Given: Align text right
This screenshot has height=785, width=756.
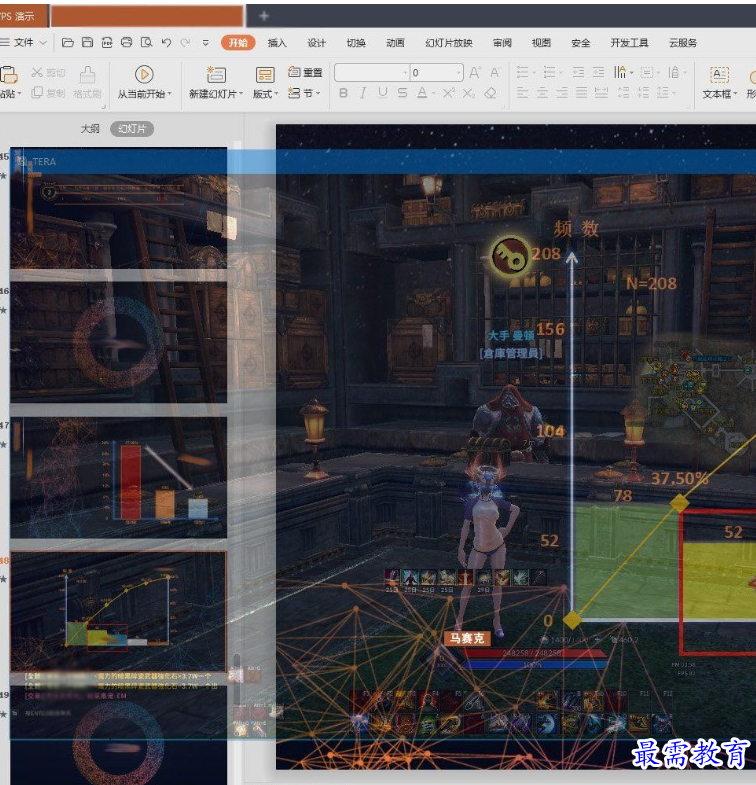Looking at the screenshot, I should coord(562,93).
